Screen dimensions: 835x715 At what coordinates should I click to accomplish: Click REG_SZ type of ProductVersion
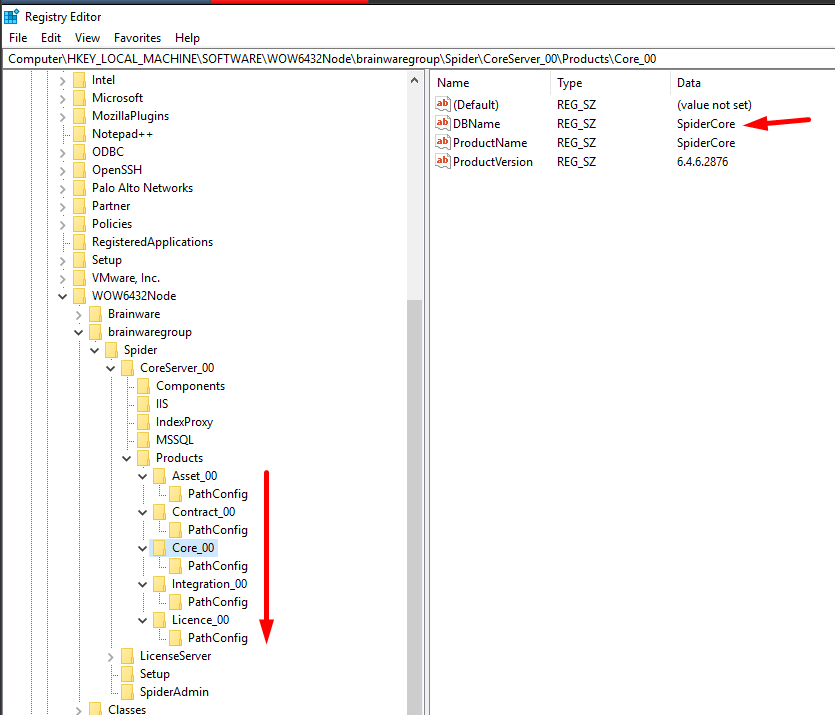[576, 162]
